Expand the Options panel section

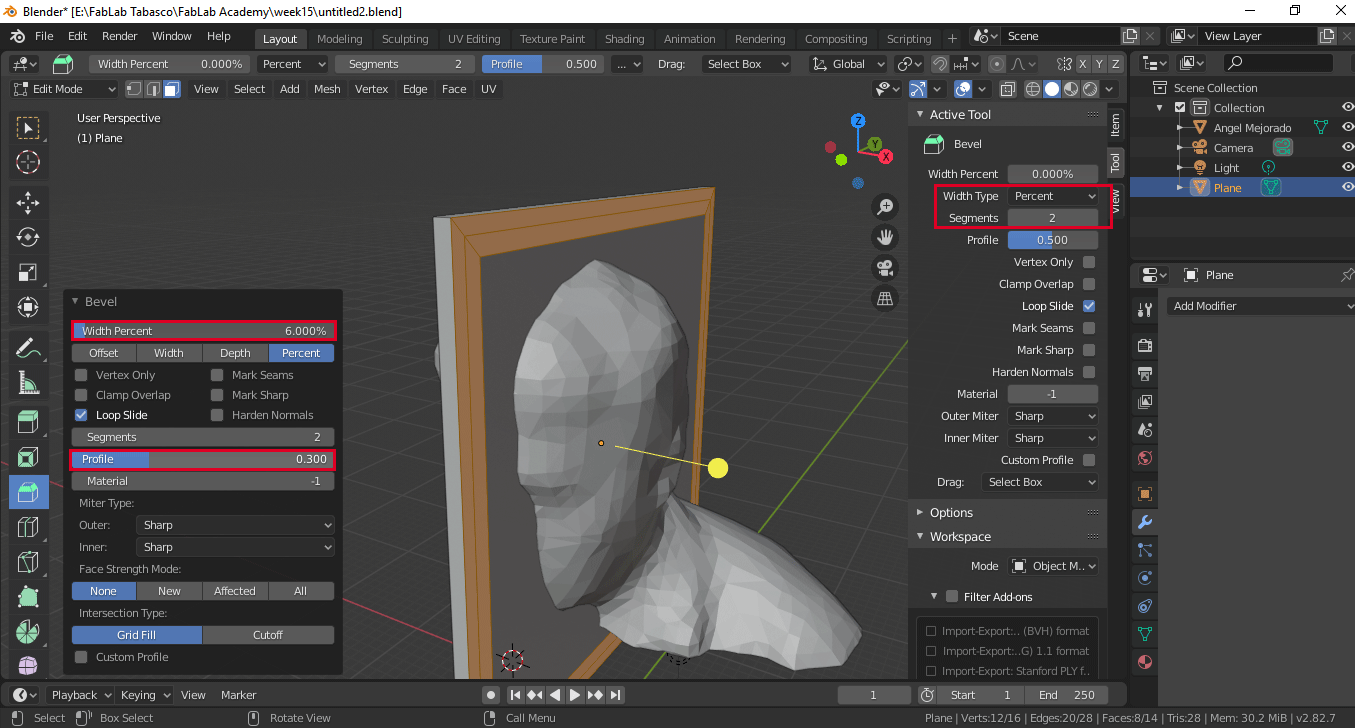tap(951, 512)
